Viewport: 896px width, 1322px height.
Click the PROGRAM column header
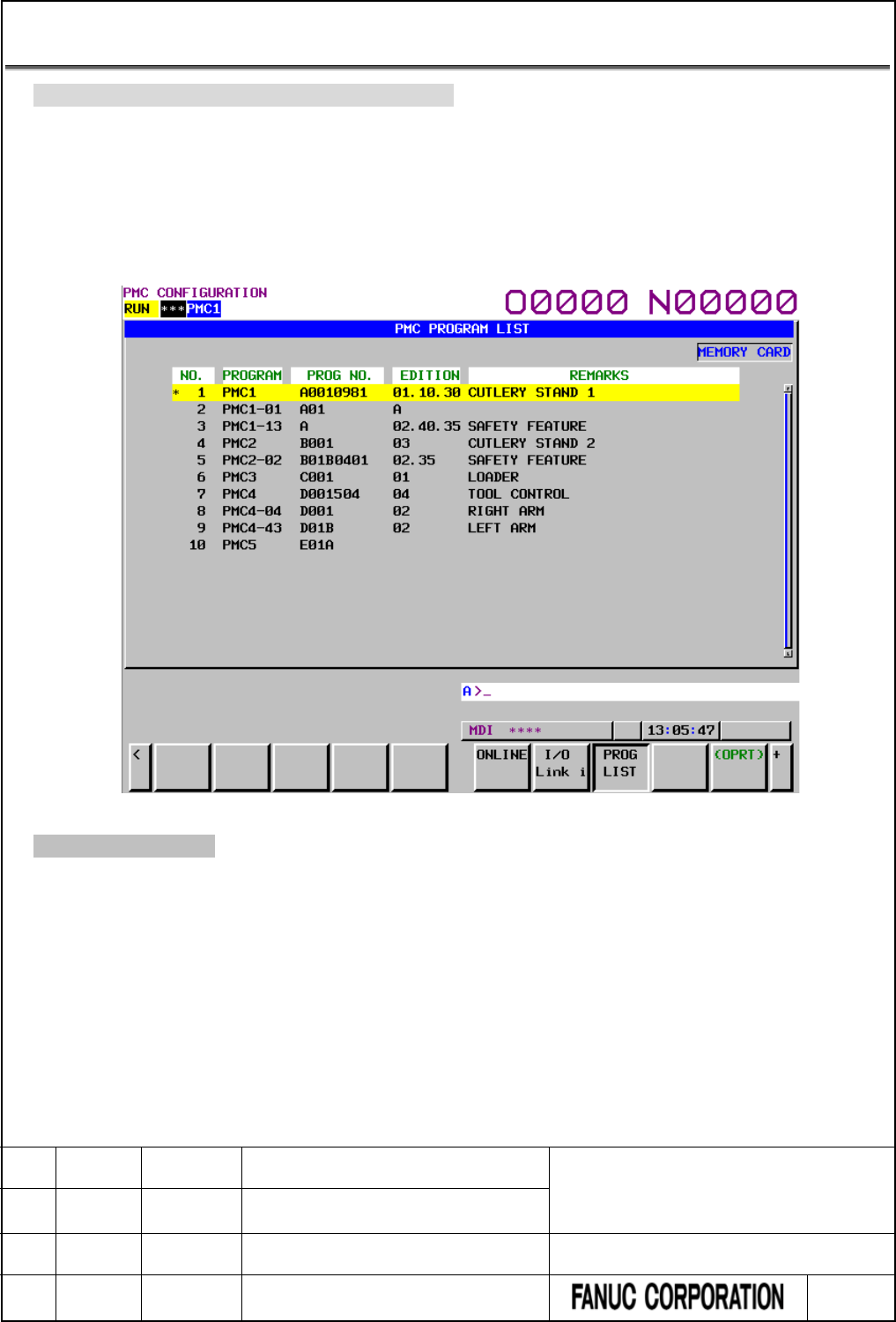(252, 375)
